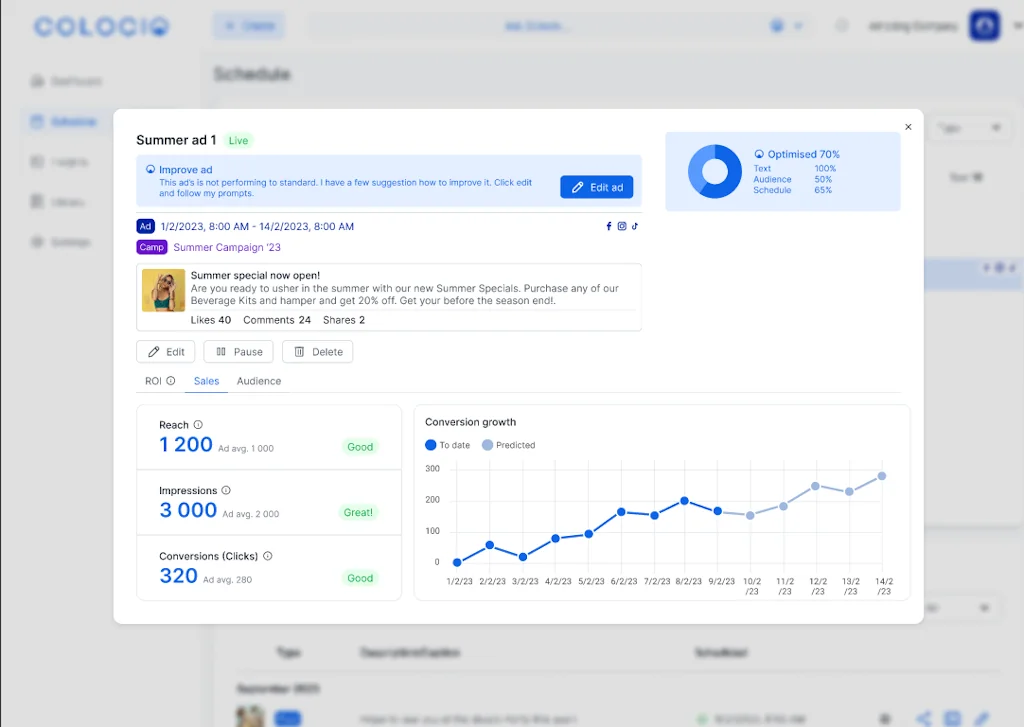Click the Optimised 70% donut chart
This screenshot has width=1024, height=727.
point(714,171)
